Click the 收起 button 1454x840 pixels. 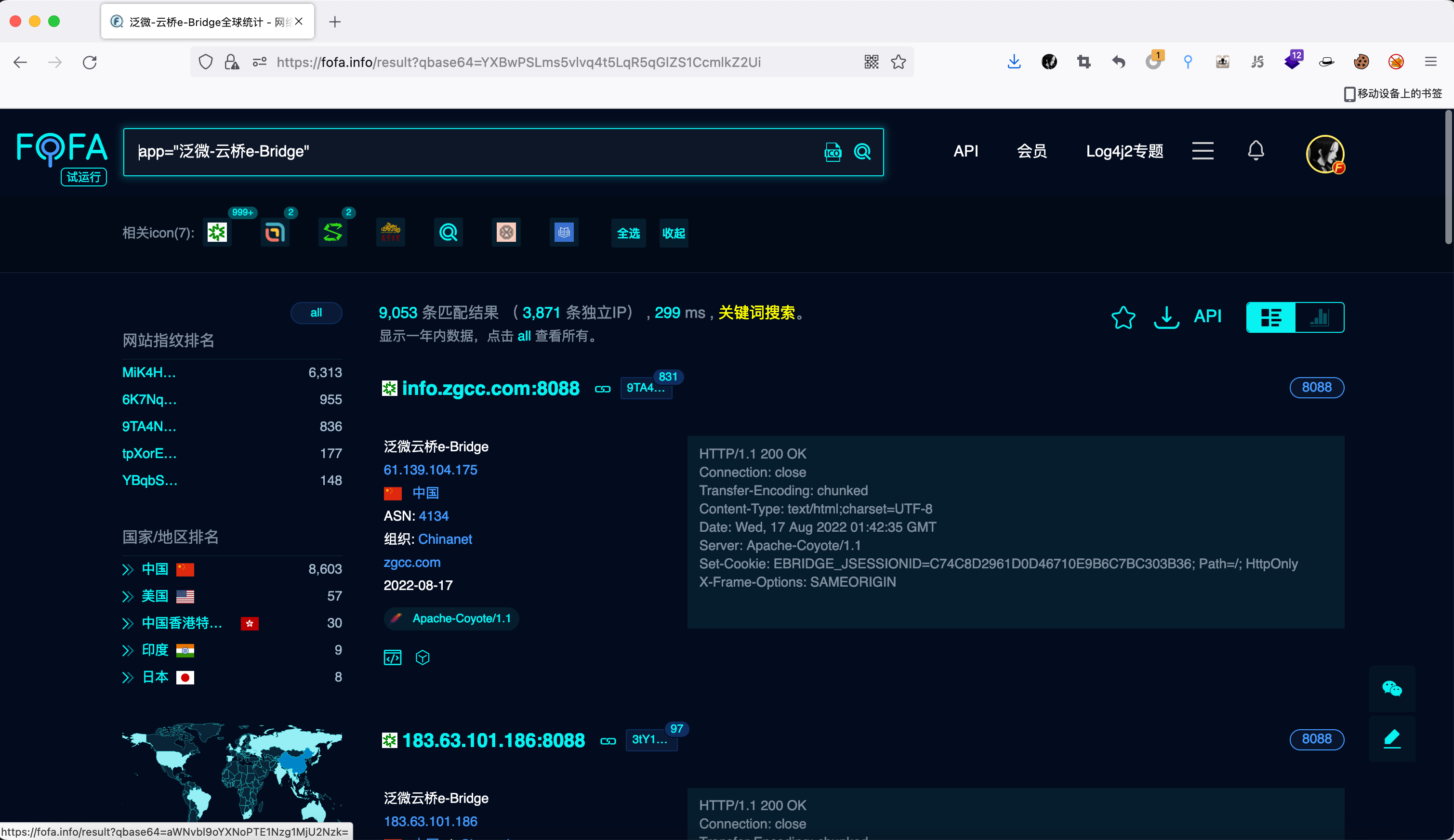point(674,233)
